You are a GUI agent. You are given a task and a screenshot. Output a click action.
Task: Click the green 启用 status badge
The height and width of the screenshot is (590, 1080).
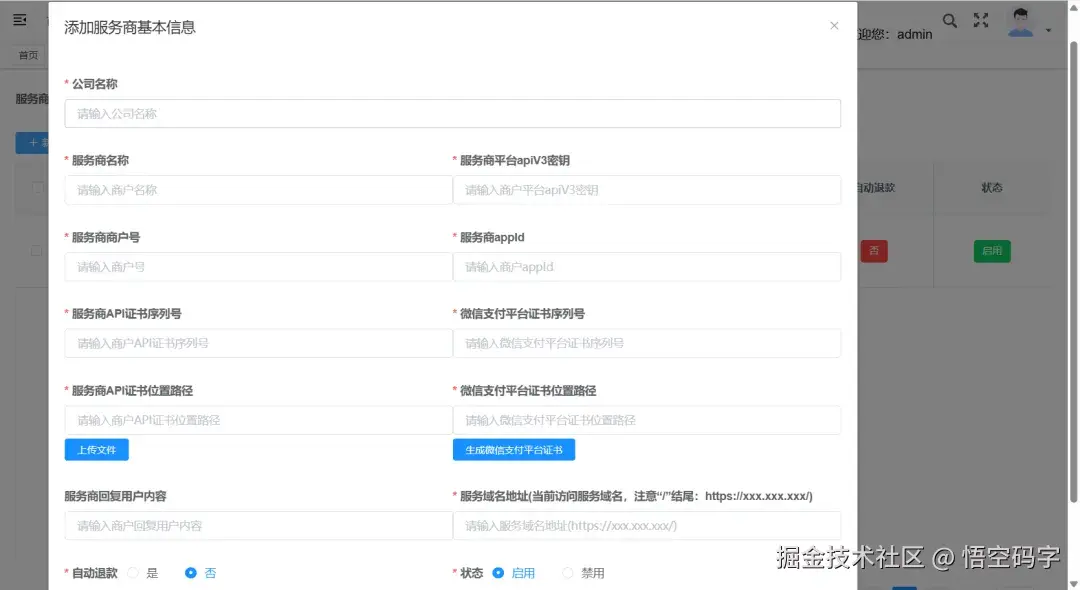[x=992, y=251]
